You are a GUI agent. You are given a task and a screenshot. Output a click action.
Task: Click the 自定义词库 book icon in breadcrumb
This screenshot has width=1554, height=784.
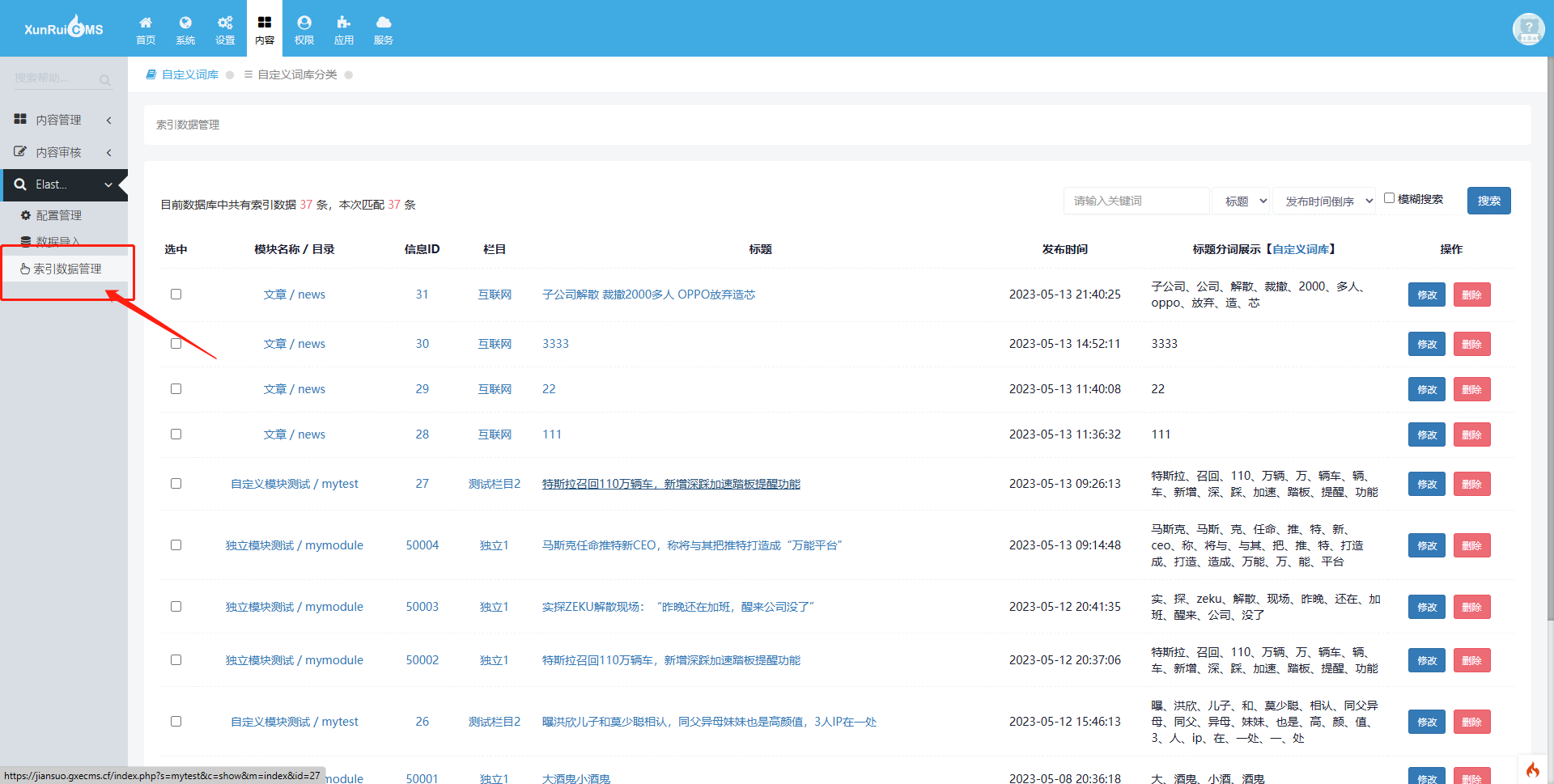click(151, 74)
